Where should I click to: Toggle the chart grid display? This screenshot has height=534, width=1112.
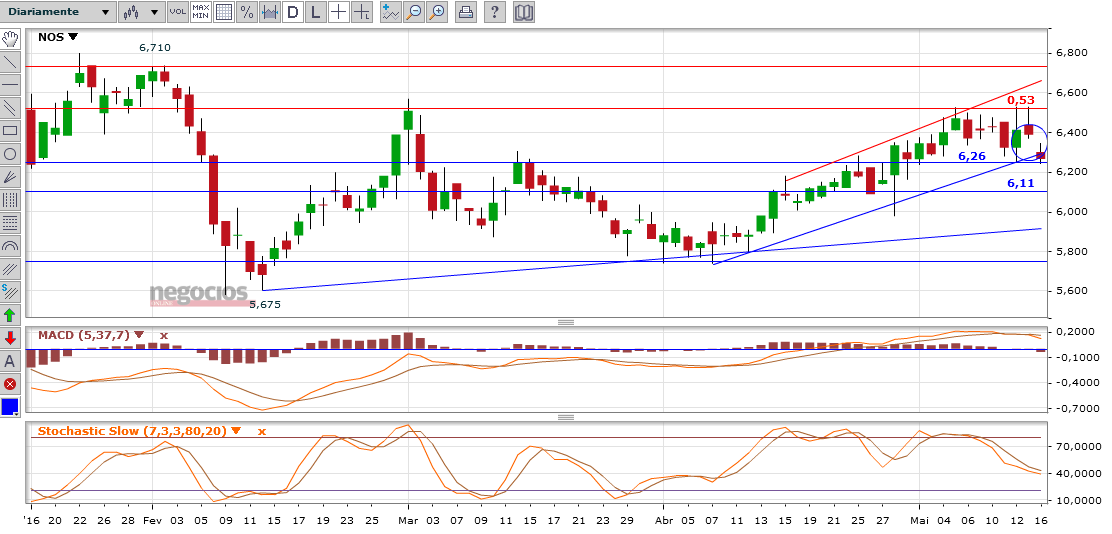[223, 12]
